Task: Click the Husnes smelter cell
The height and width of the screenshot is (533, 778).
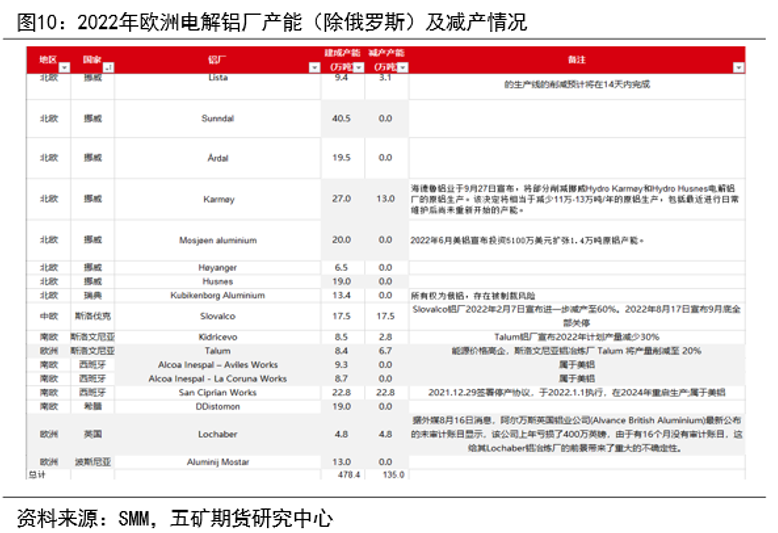Action: coord(217,281)
